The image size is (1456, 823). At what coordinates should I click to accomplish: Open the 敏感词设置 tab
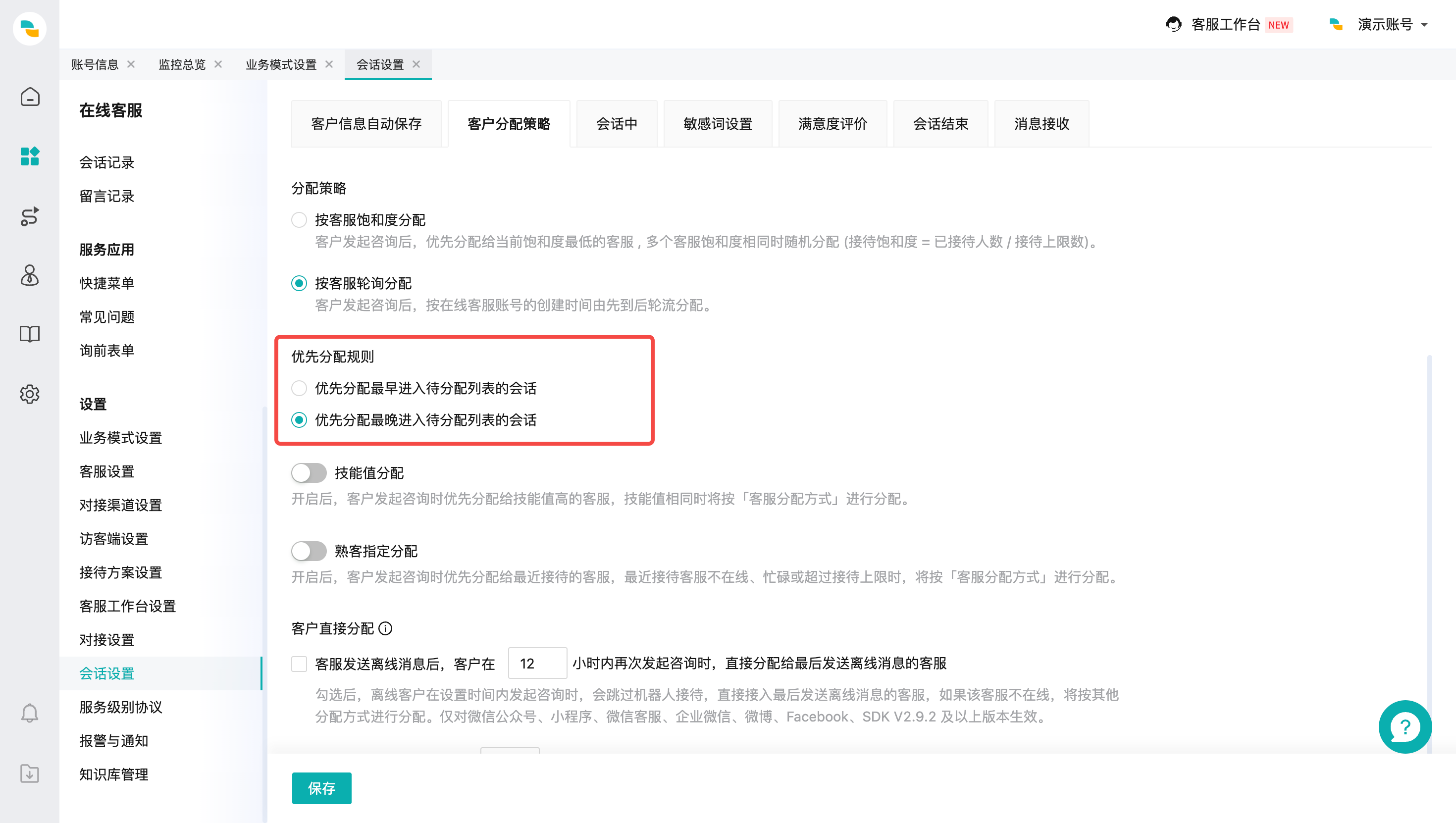(x=717, y=123)
